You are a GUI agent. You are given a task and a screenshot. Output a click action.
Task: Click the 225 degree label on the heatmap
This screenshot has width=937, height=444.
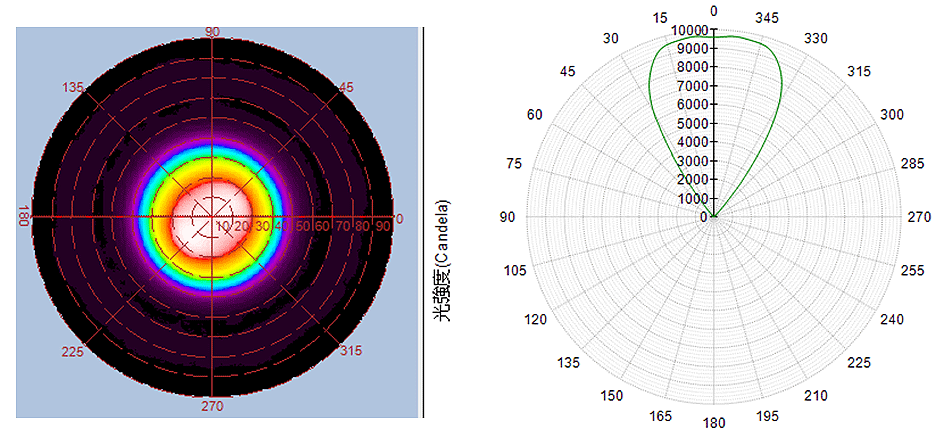coord(70,352)
